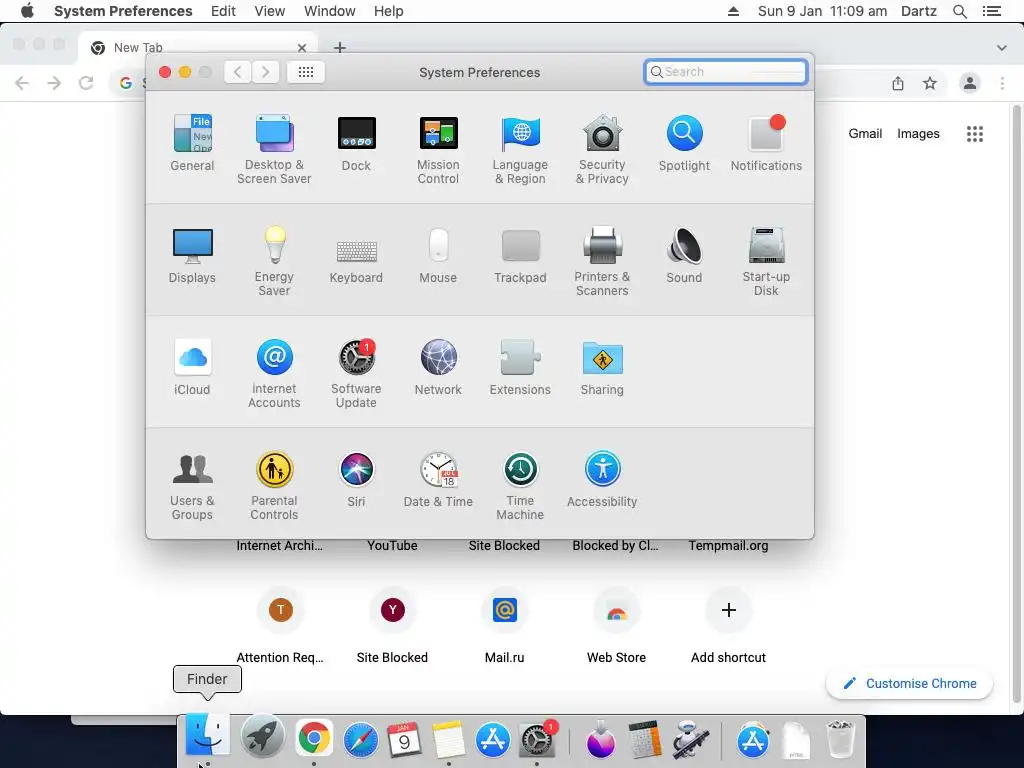Close the New Tab tab in Chrome
This screenshot has width=1024, height=768.
[302, 48]
